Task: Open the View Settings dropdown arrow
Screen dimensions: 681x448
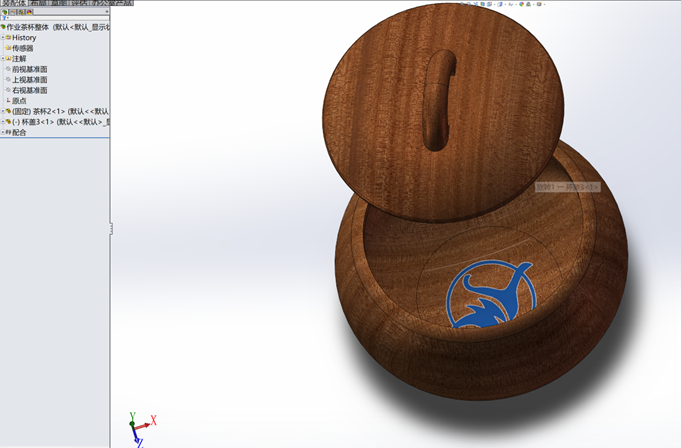Action: [545, 4]
